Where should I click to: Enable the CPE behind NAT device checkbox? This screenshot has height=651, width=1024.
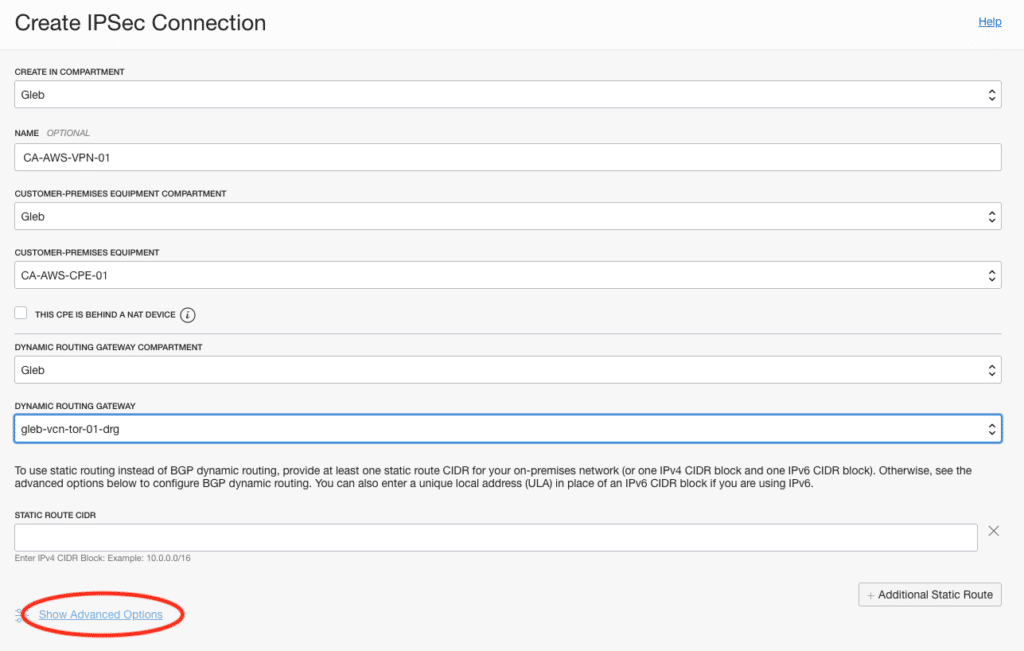21,314
